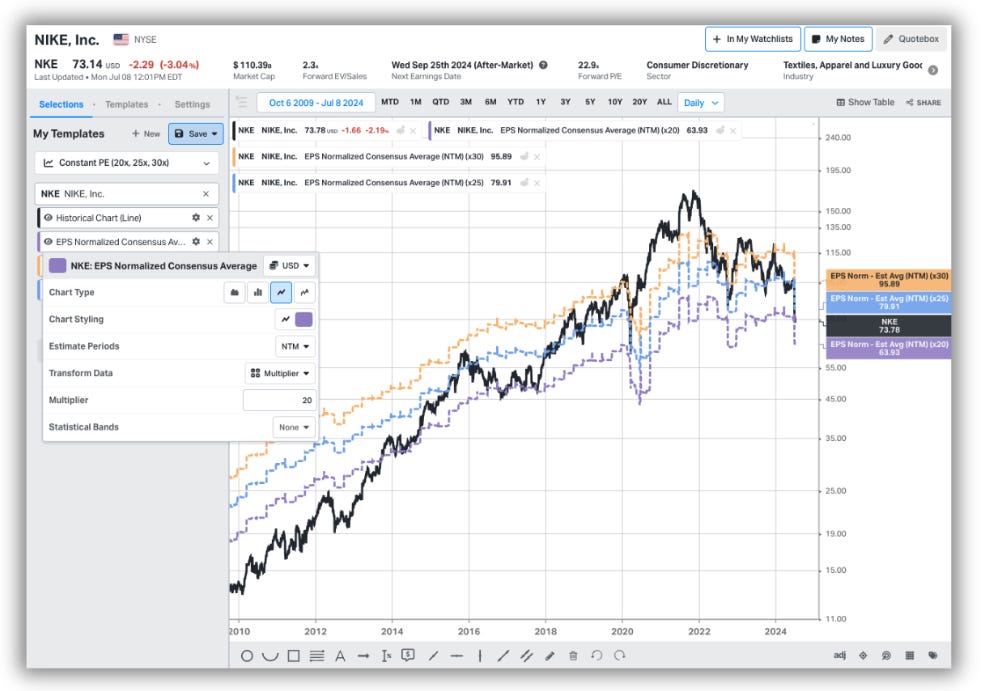Open settings gear for EPS Normalized series
The height and width of the screenshot is (691, 981).
pos(196,241)
